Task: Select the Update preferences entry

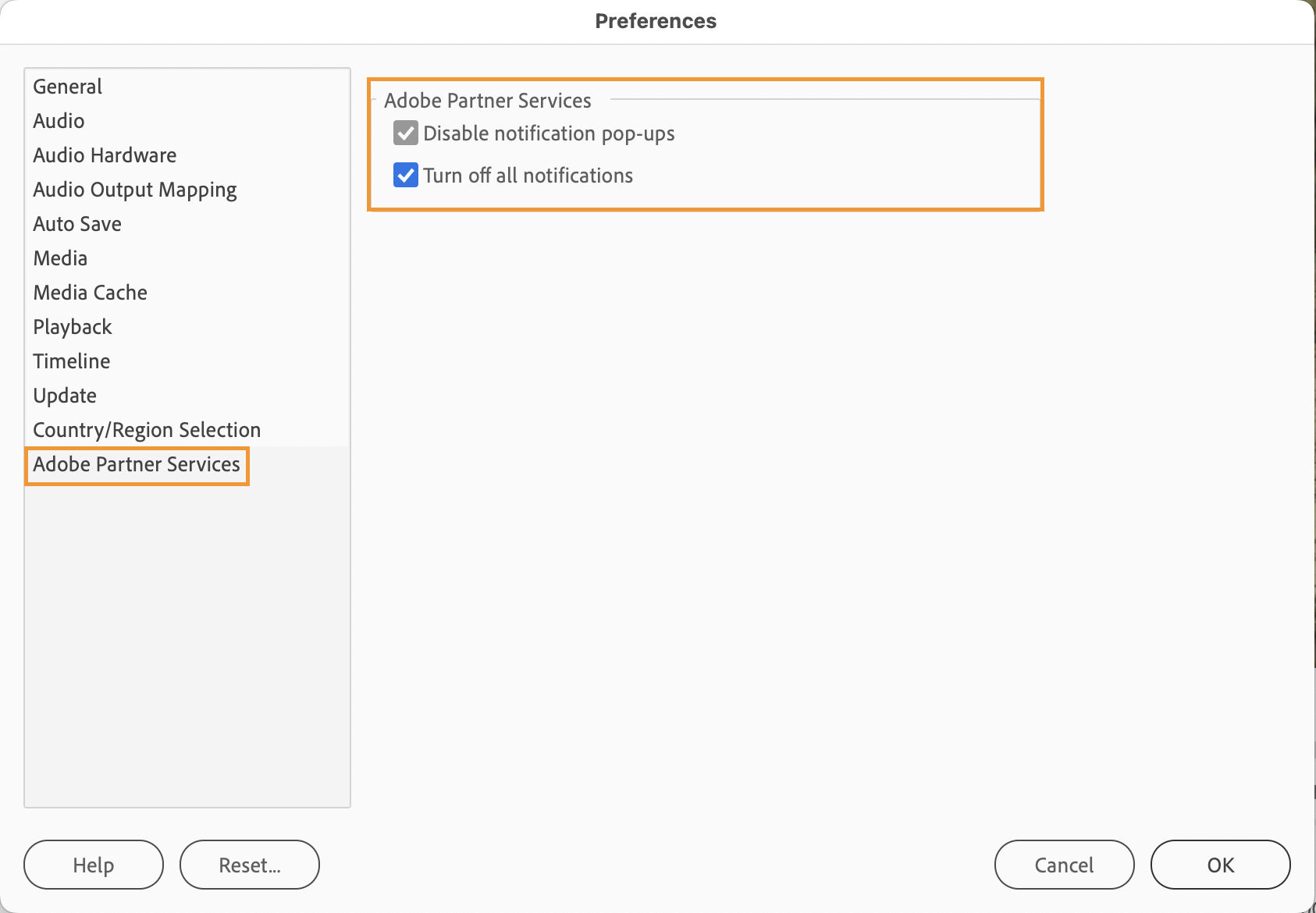Action: coord(65,395)
